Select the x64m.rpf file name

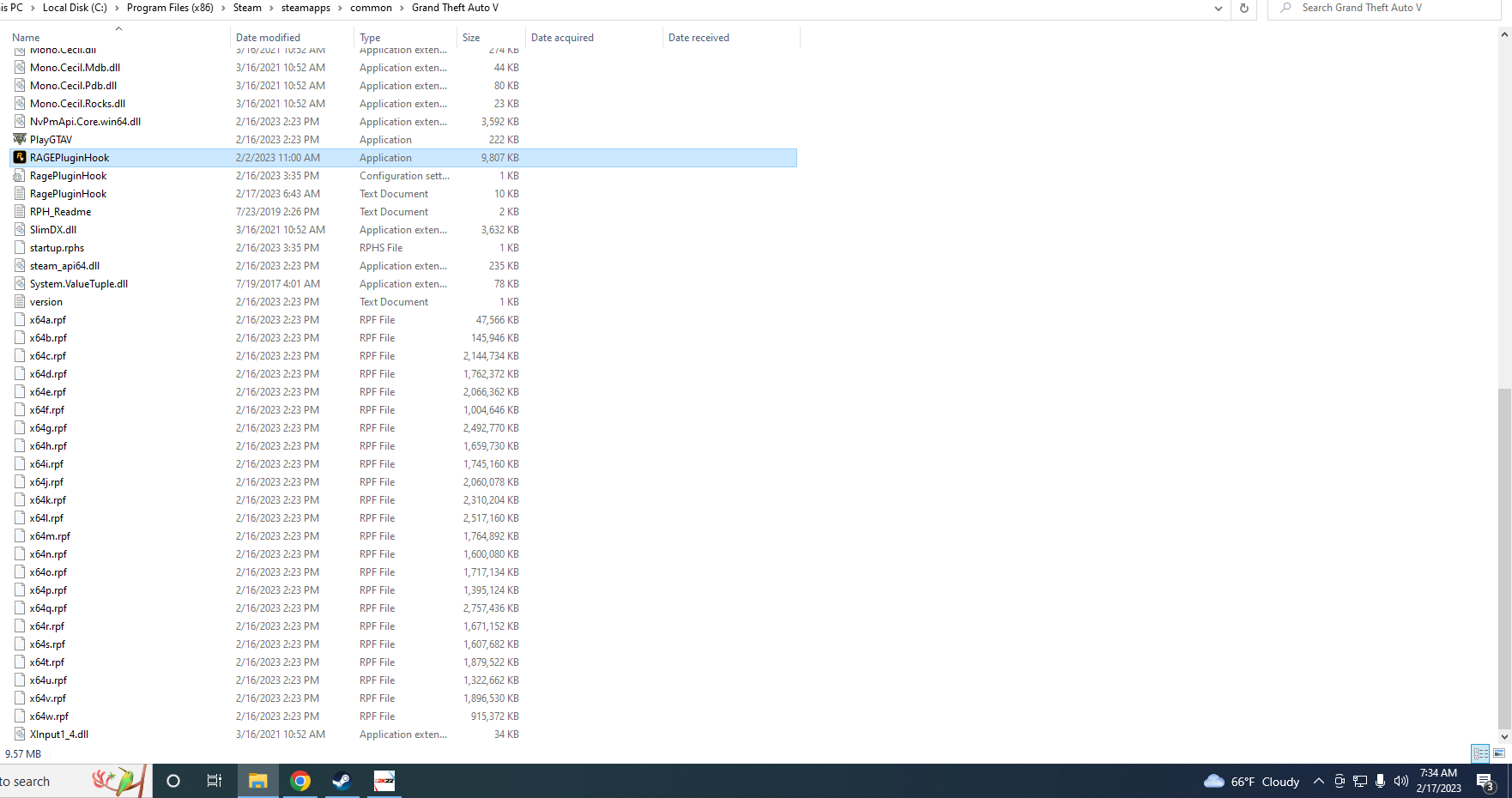pos(50,536)
